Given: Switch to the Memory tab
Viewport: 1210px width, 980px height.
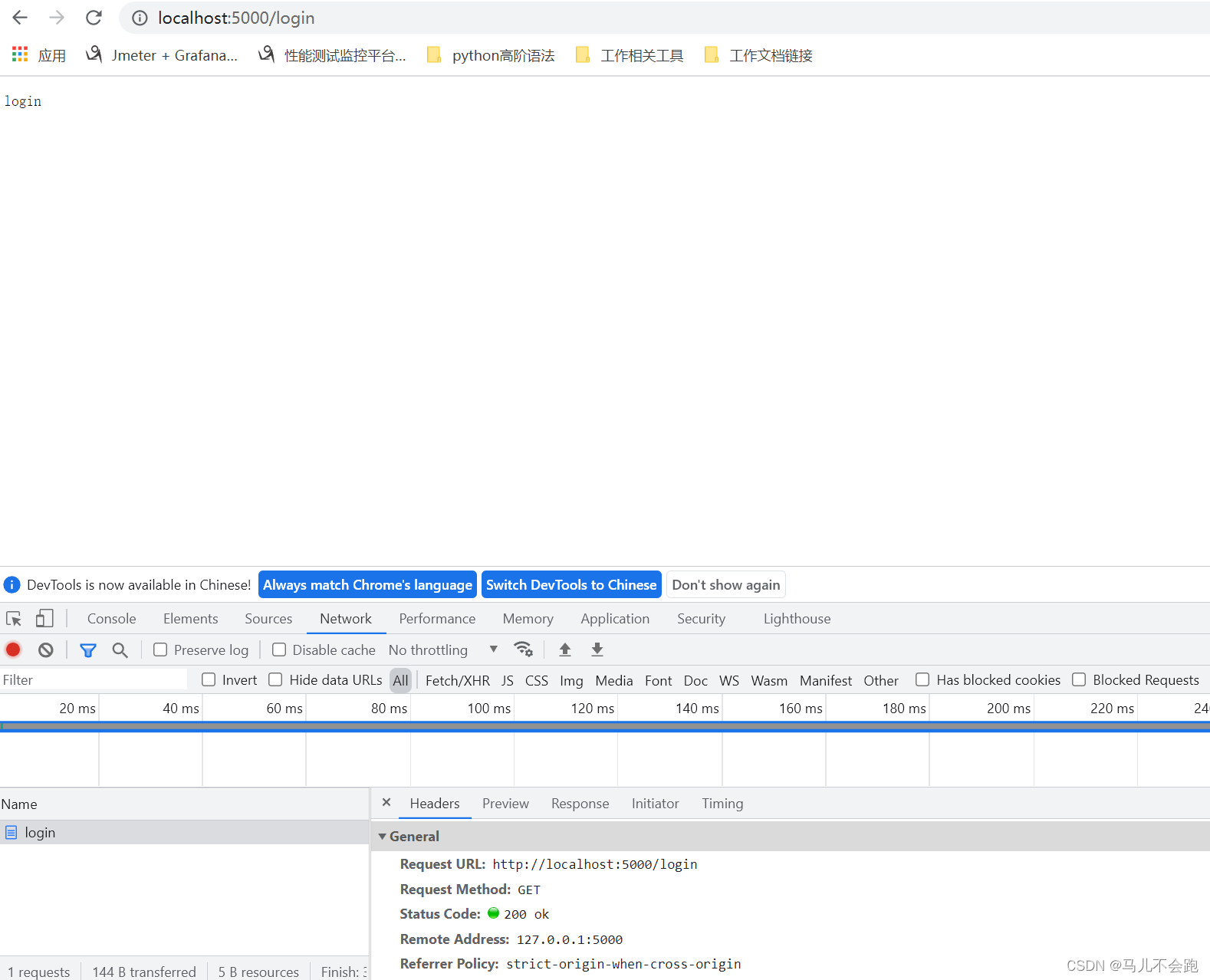Looking at the screenshot, I should (528, 619).
